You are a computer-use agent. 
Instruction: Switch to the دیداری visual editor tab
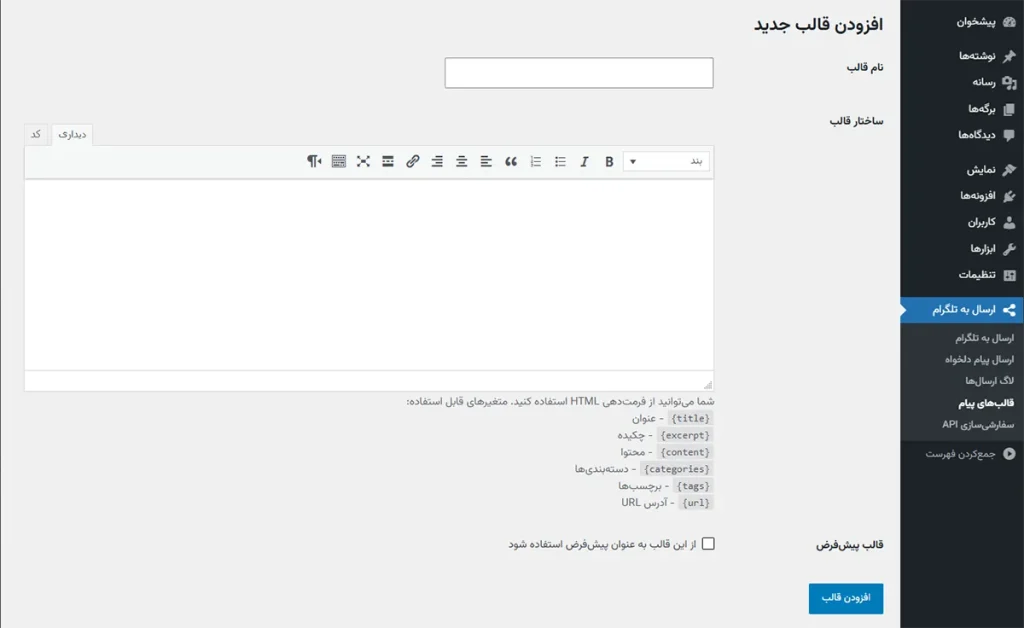72,134
